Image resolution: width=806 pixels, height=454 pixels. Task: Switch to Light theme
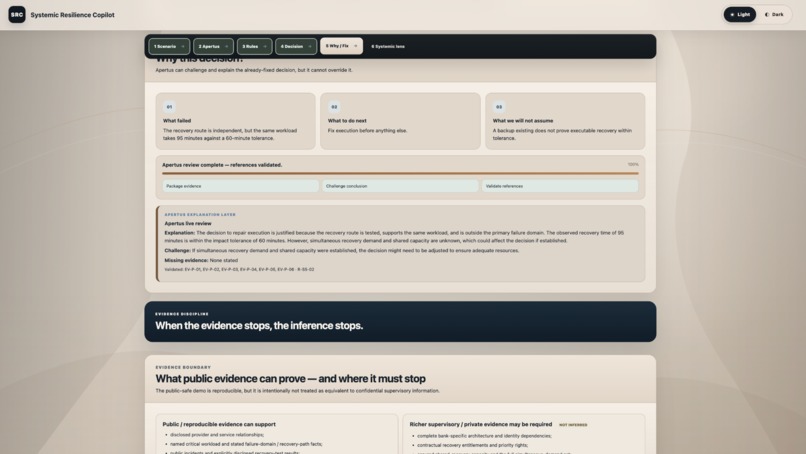740,14
